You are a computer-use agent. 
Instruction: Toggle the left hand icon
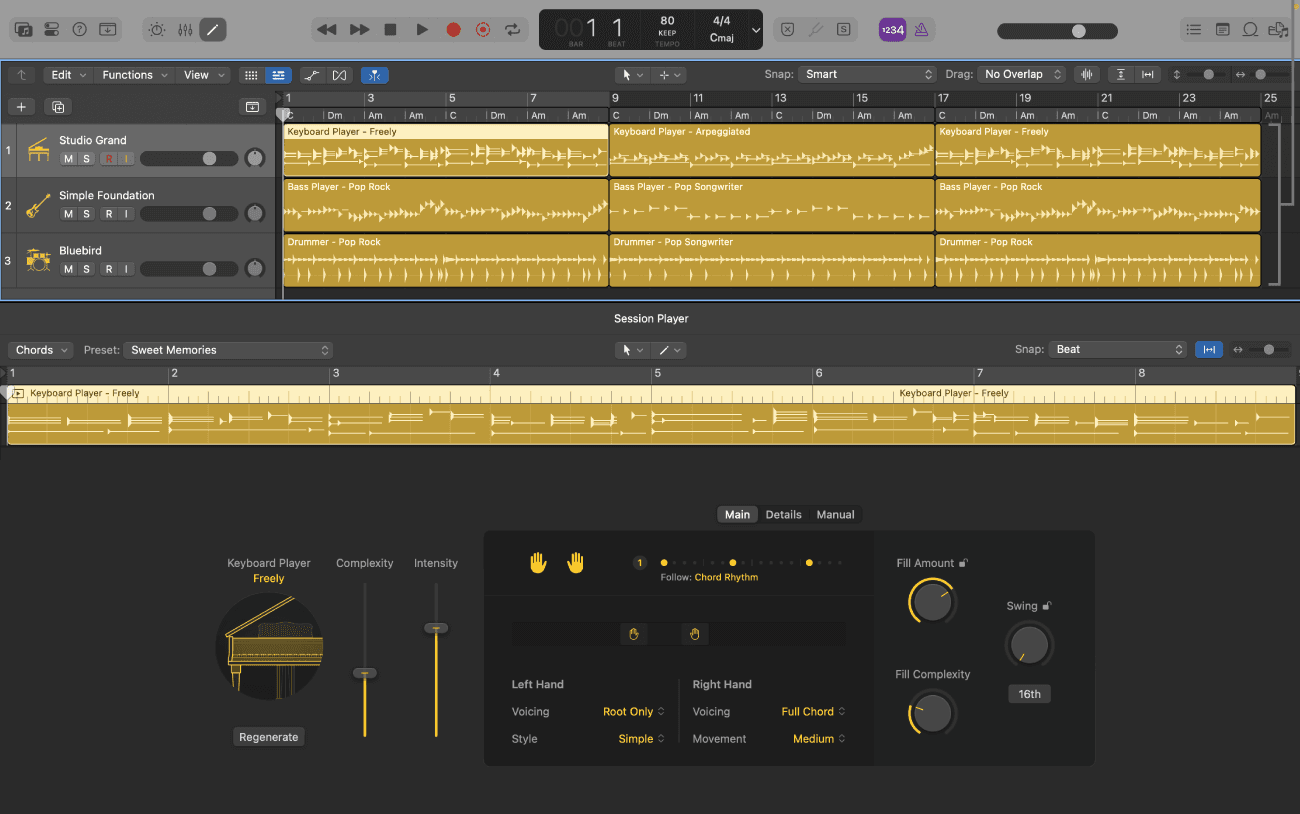tap(538, 563)
